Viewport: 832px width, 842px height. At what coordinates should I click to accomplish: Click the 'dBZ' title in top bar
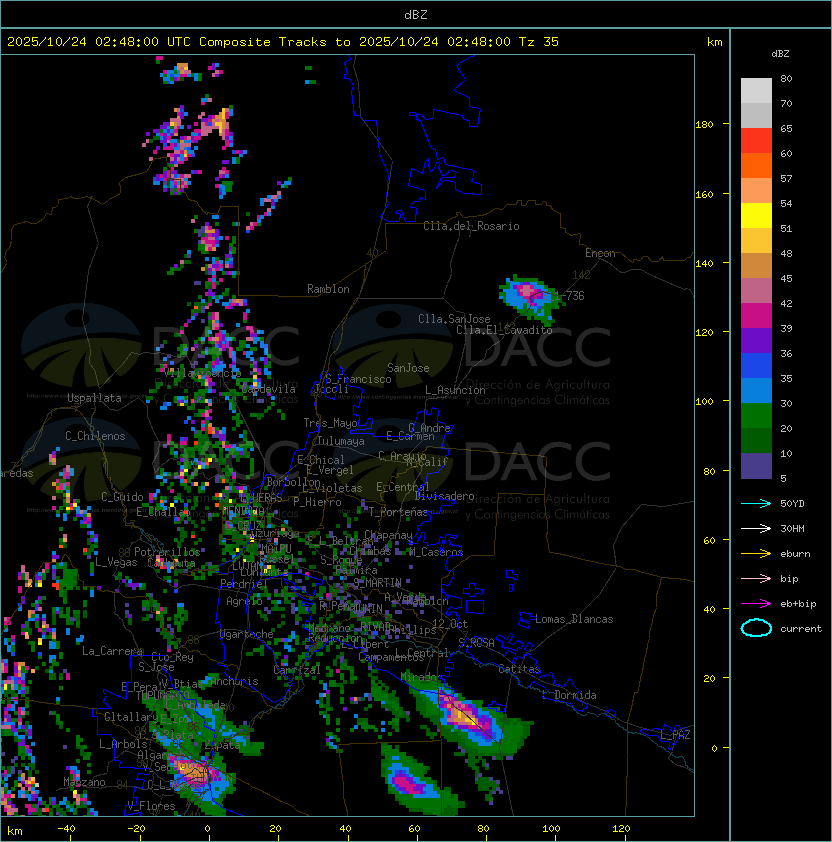[x=416, y=14]
